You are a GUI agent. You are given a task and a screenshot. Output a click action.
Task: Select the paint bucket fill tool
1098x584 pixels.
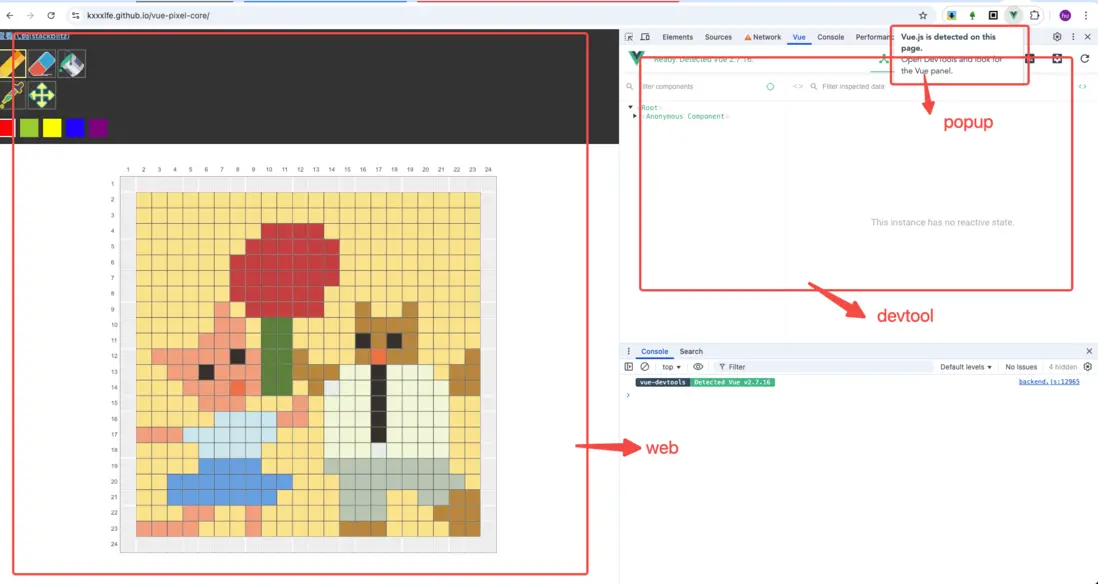point(71,64)
